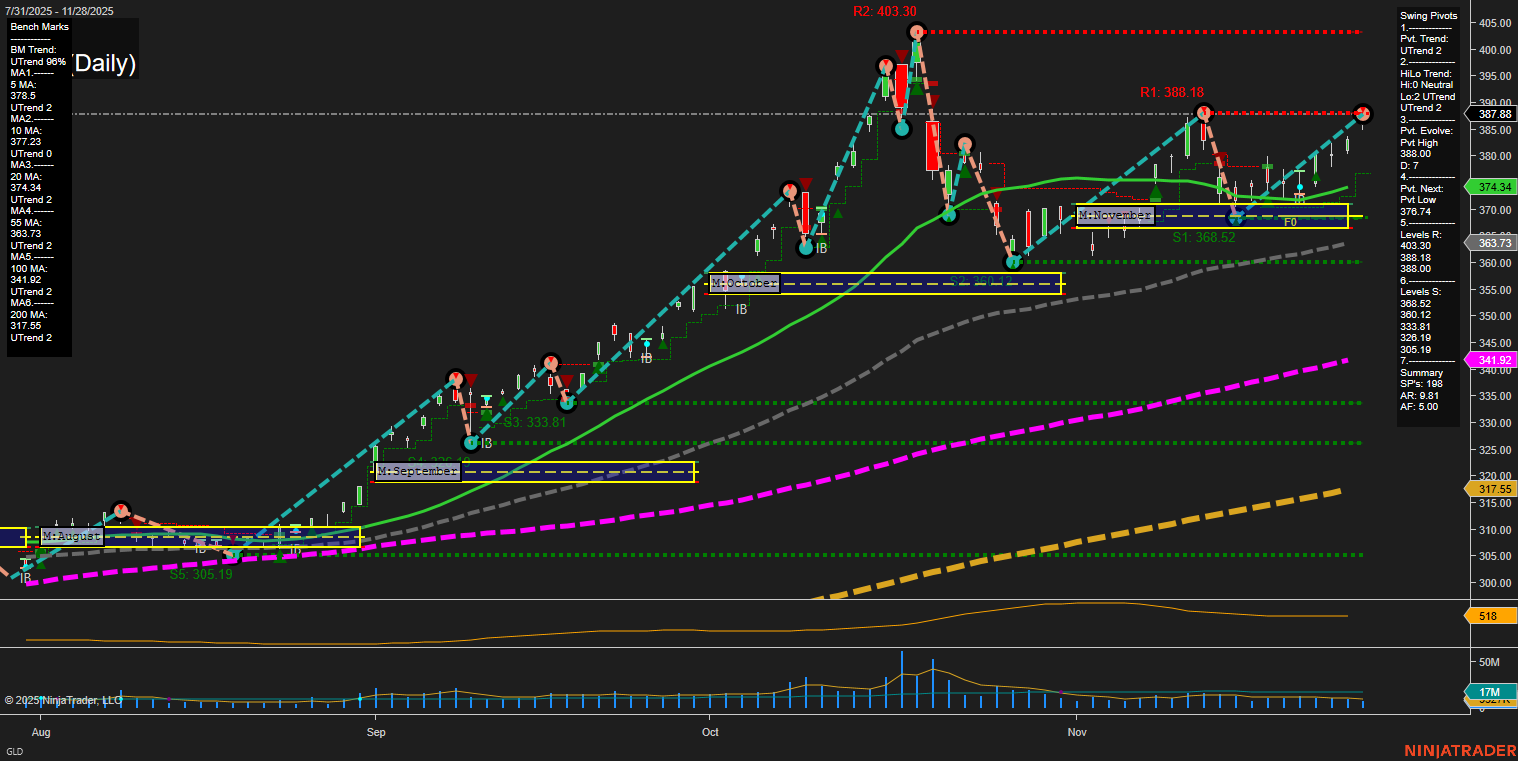Click the R2: 403.30 resistance label
The height and width of the screenshot is (761, 1518).
pyautogui.click(x=884, y=11)
